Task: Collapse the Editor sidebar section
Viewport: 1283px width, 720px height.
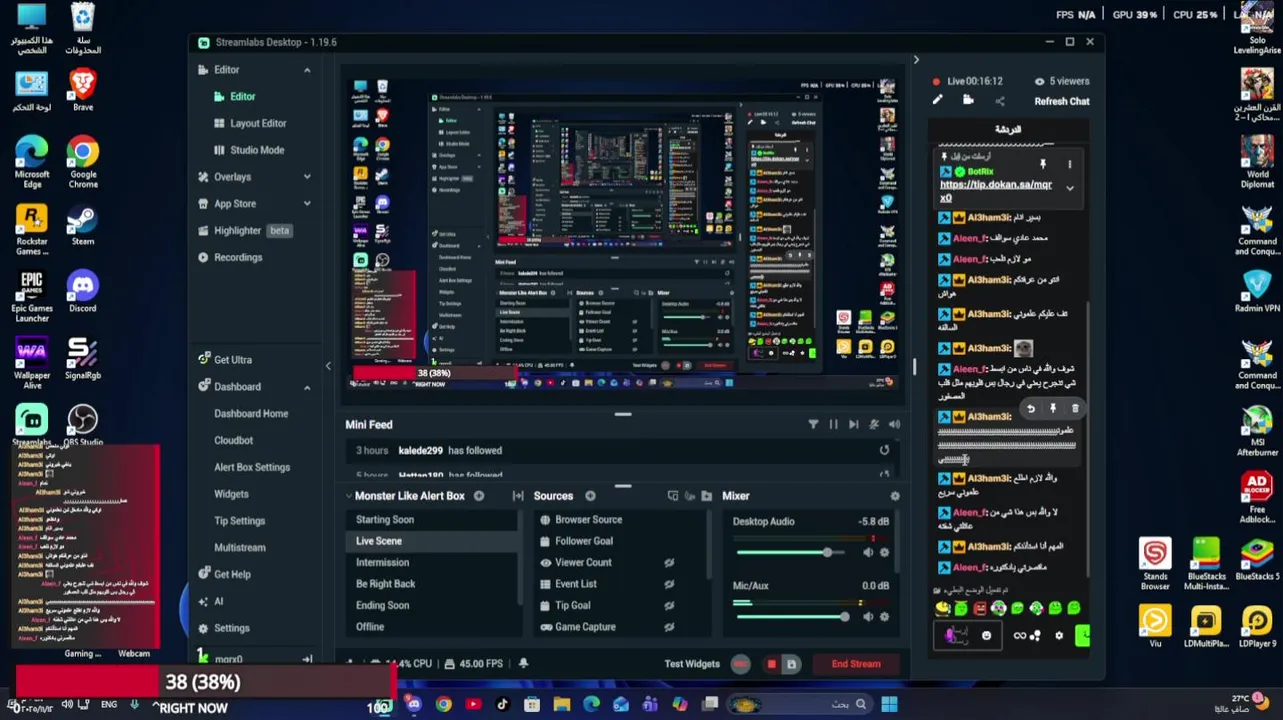Action: 307,70
